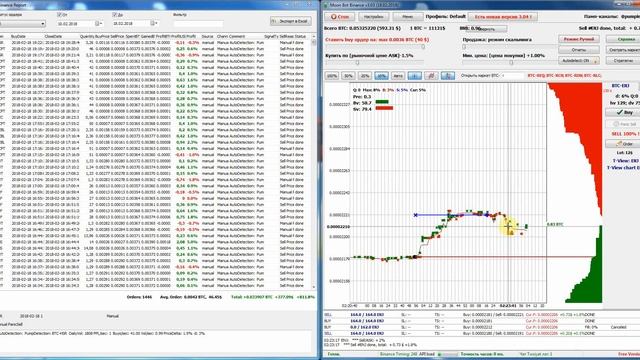Open the До date calendar dropdown
Screen dimensions: 640x360
[x=153, y=24]
